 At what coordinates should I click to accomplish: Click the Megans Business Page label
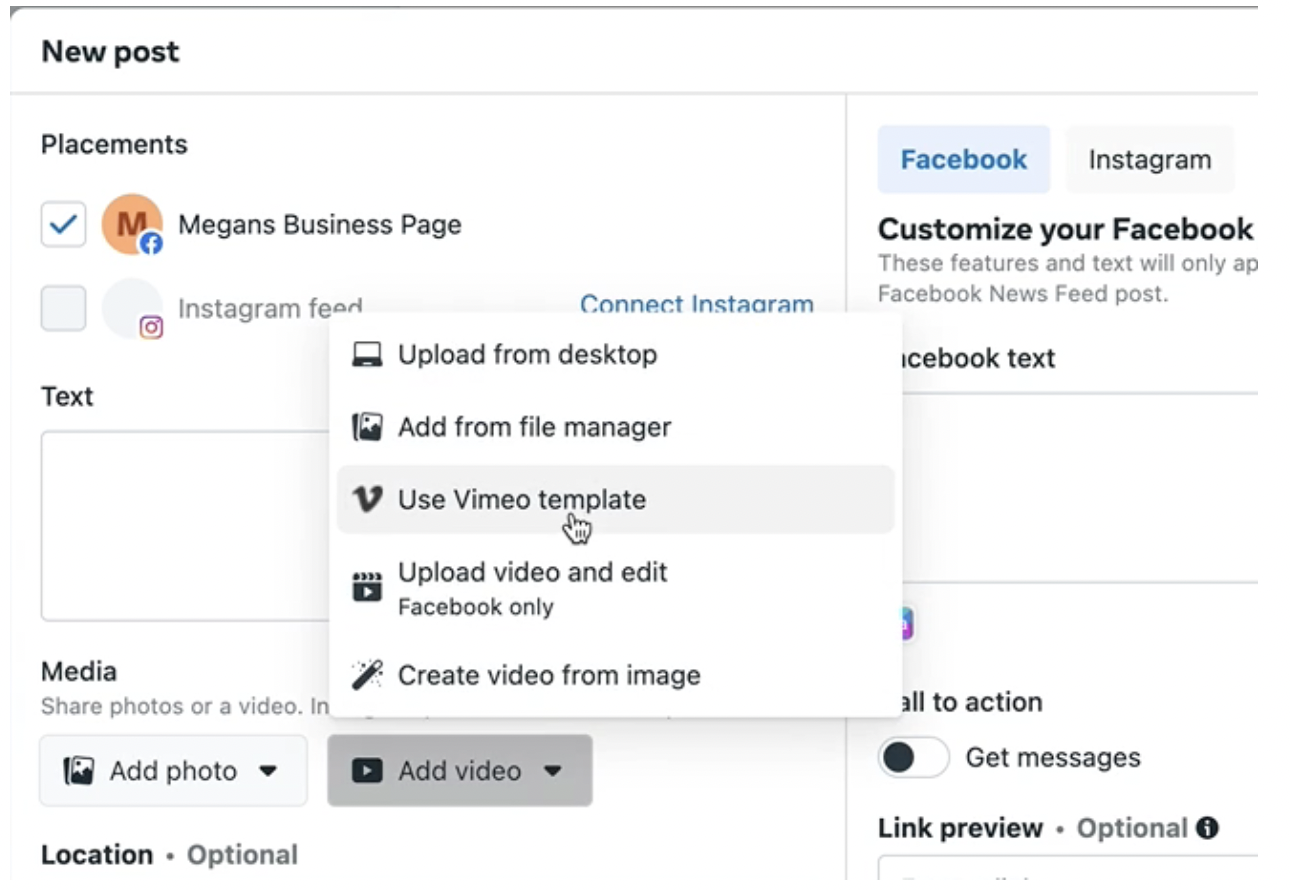tap(320, 224)
